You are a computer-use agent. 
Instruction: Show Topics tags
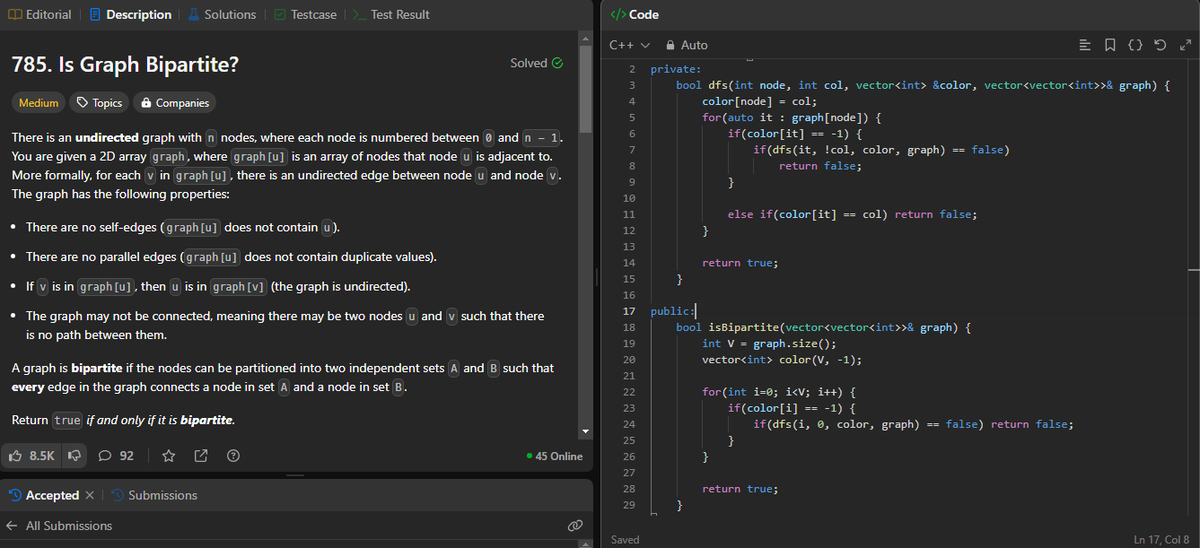point(99,103)
